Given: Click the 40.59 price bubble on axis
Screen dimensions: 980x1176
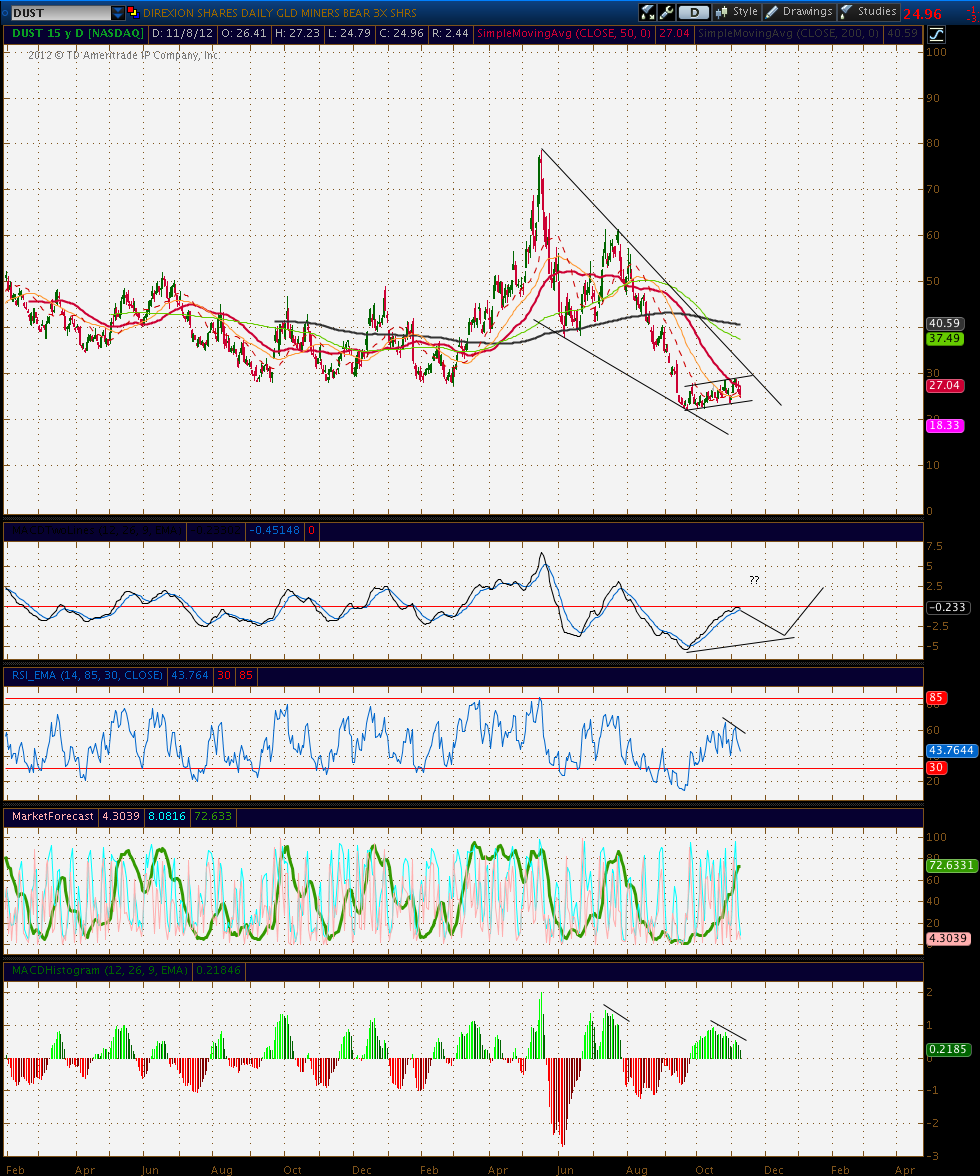Looking at the screenshot, I should (x=944, y=323).
